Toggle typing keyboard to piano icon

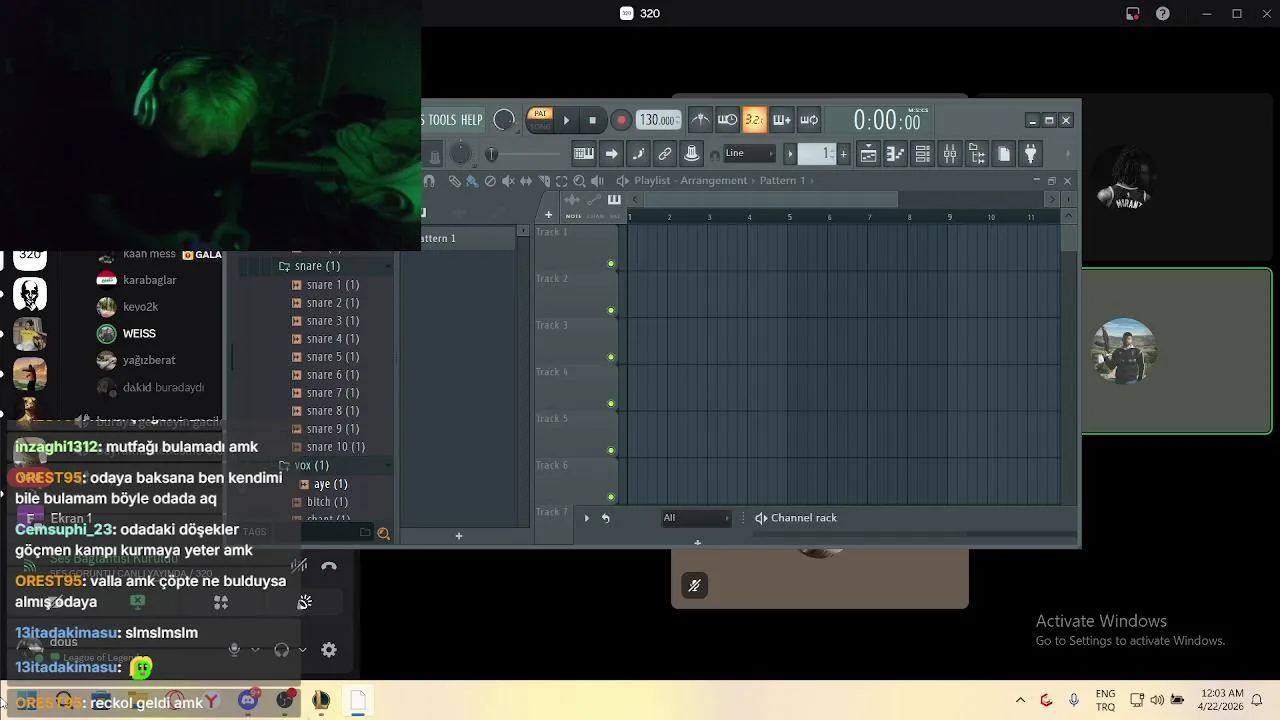[583, 154]
